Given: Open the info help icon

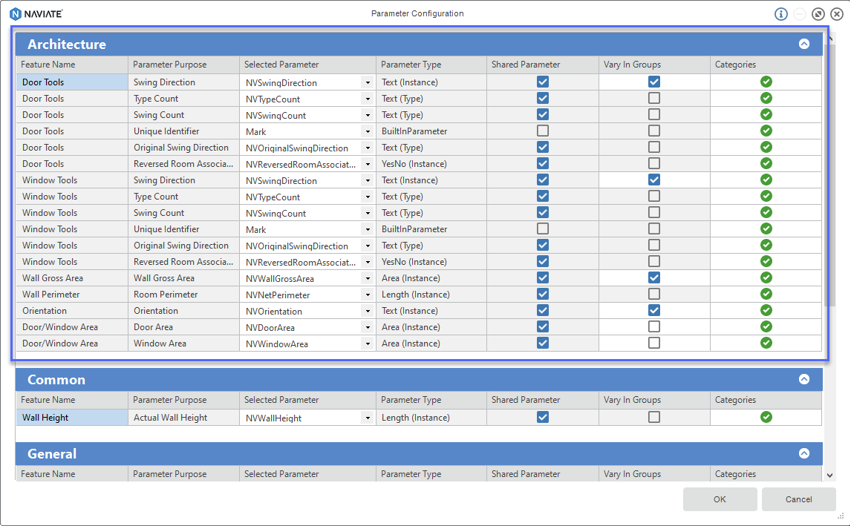Looking at the screenshot, I should pyautogui.click(x=781, y=14).
